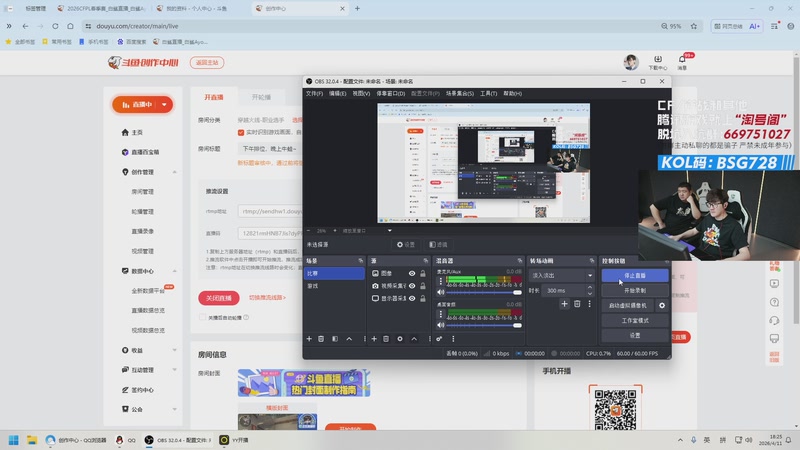Toggle visibility of 图像 source
Image resolution: width=800 pixels, height=450 pixels.
(x=412, y=273)
